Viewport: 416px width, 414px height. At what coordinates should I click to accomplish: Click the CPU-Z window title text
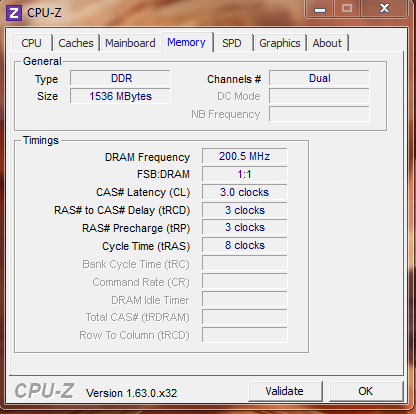click(44, 13)
